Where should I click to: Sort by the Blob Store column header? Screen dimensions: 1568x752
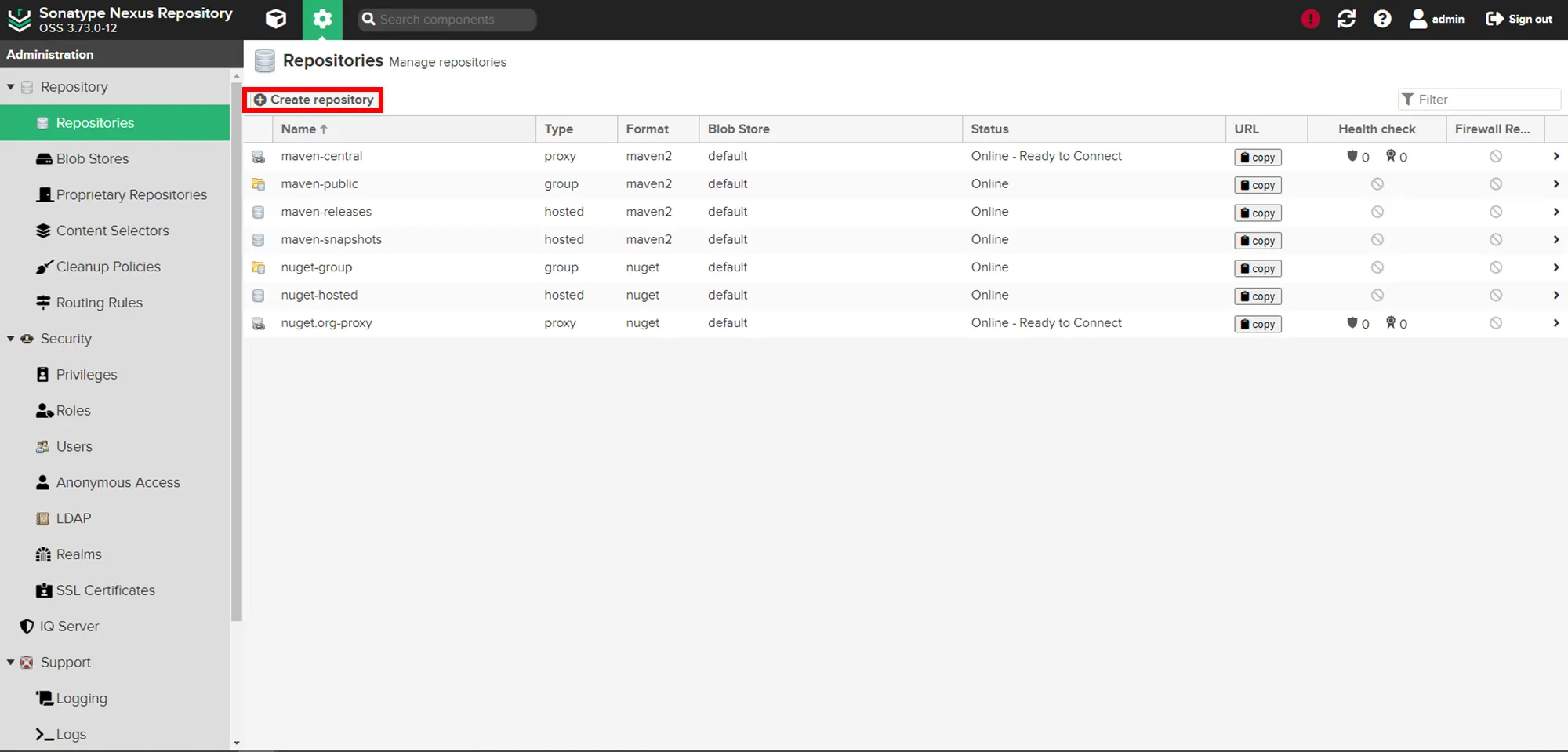(830, 129)
